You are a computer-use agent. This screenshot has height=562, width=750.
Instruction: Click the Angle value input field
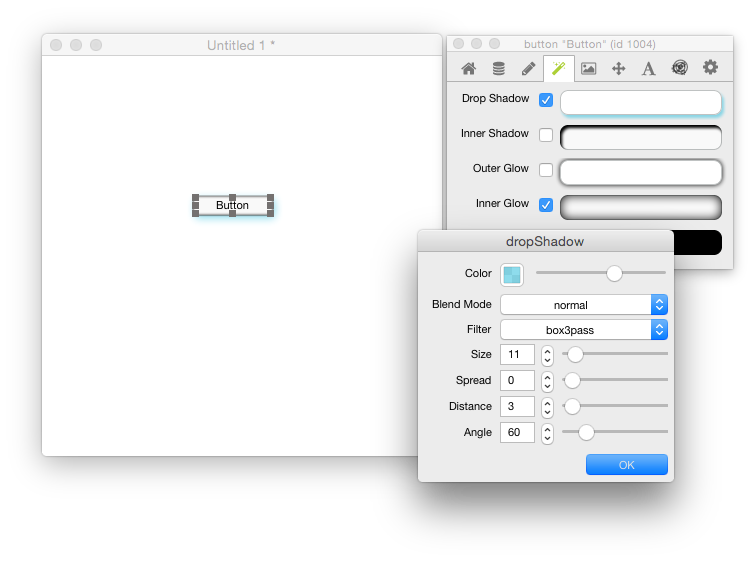(x=517, y=433)
